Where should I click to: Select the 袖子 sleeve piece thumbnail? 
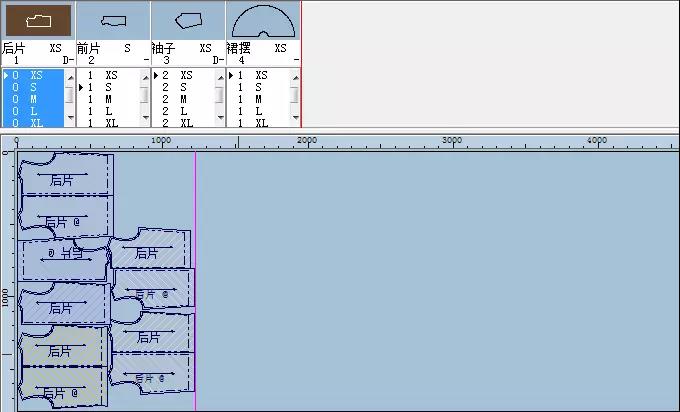pos(187,21)
